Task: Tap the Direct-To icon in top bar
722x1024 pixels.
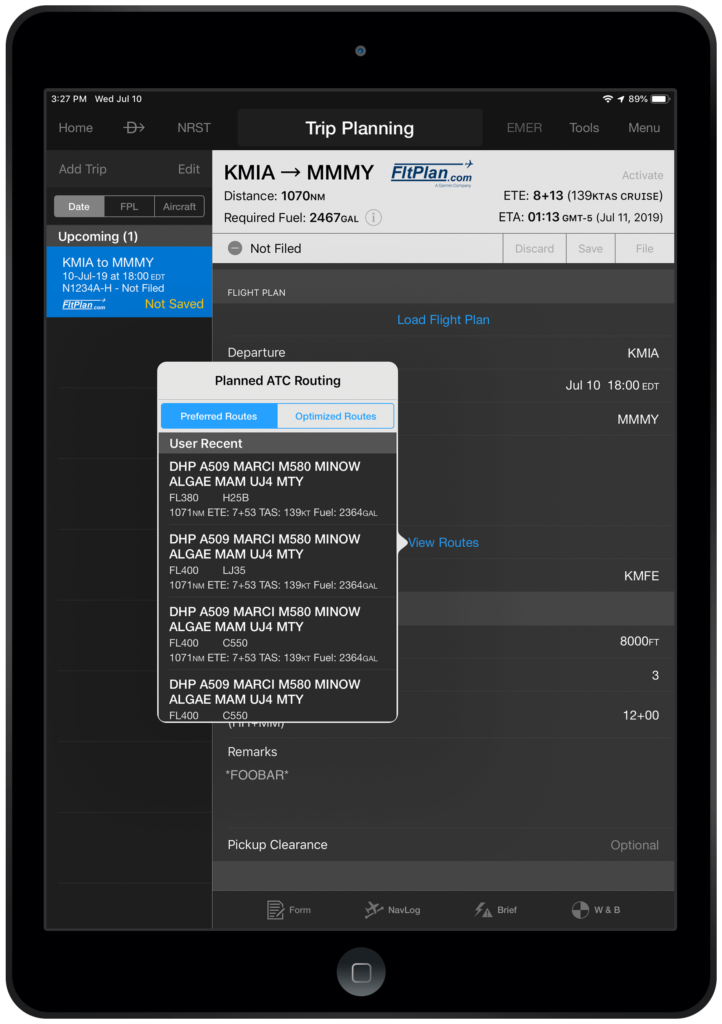Action: 134,127
